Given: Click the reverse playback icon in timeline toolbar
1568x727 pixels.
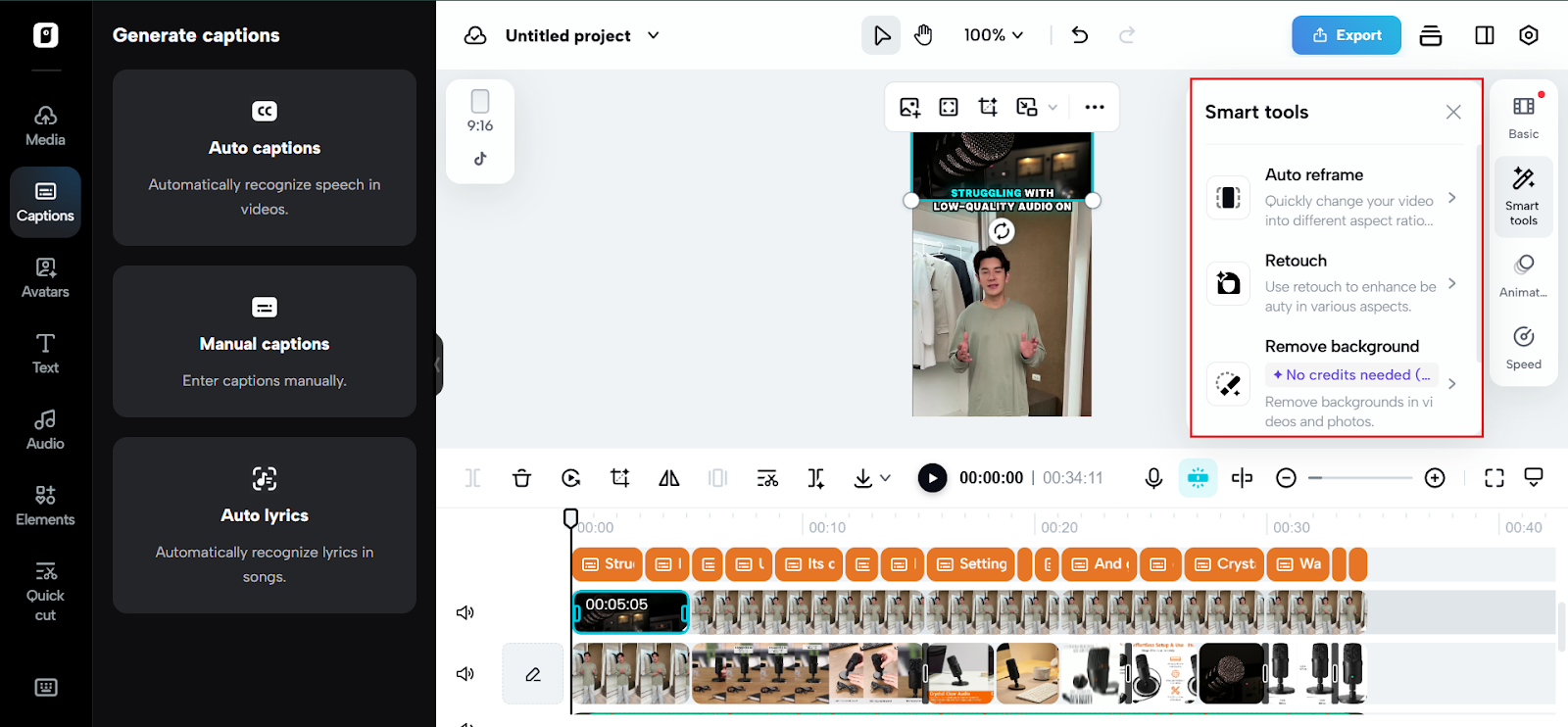Looking at the screenshot, I should (x=570, y=478).
